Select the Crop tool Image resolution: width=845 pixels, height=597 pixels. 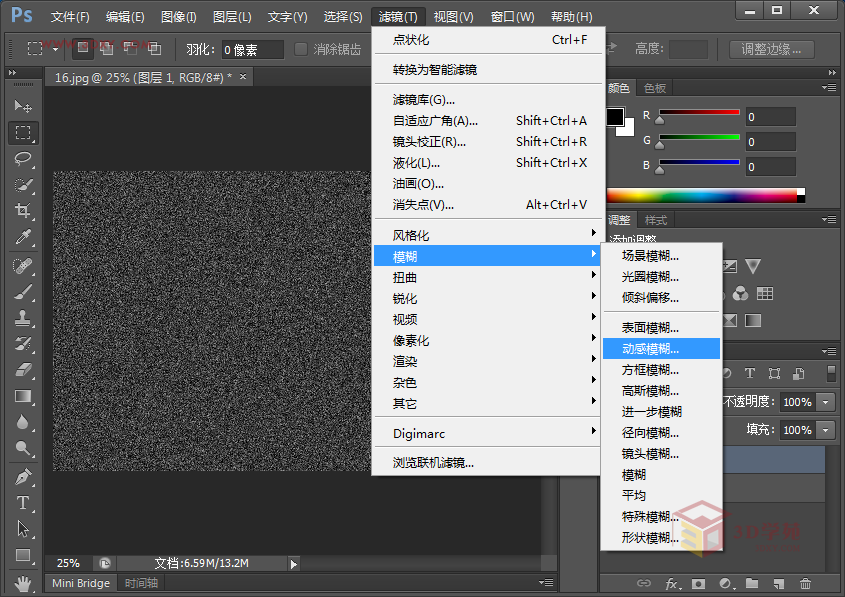point(23,211)
